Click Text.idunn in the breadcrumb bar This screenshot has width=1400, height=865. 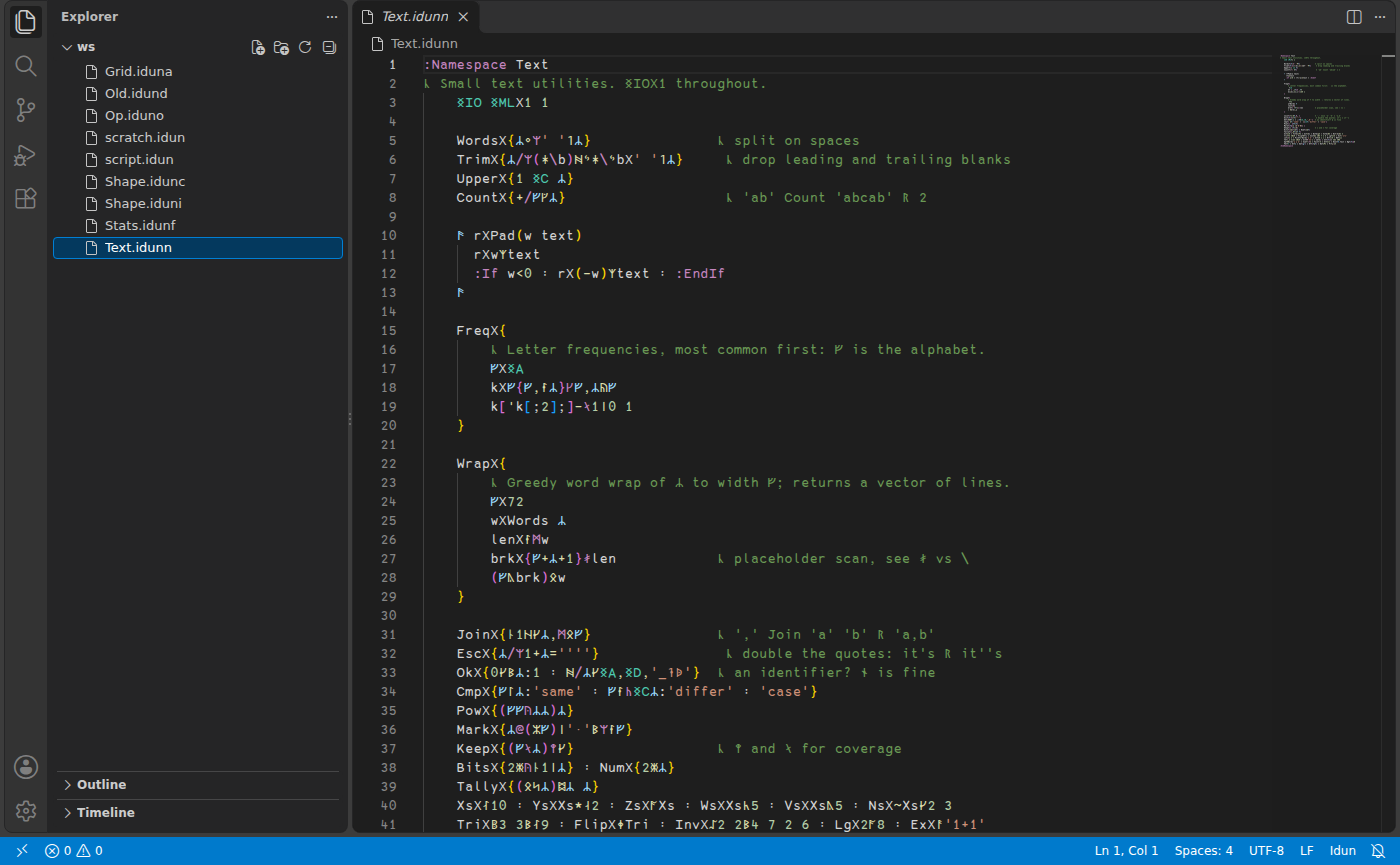click(x=424, y=43)
